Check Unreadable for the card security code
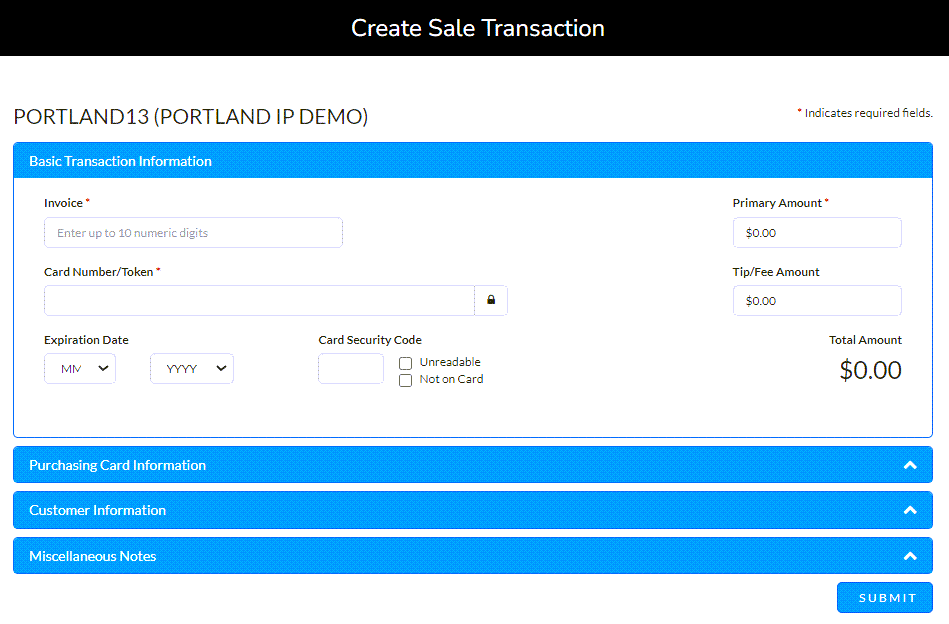The height and width of the screenshot is (624, 949). [405, 362]
